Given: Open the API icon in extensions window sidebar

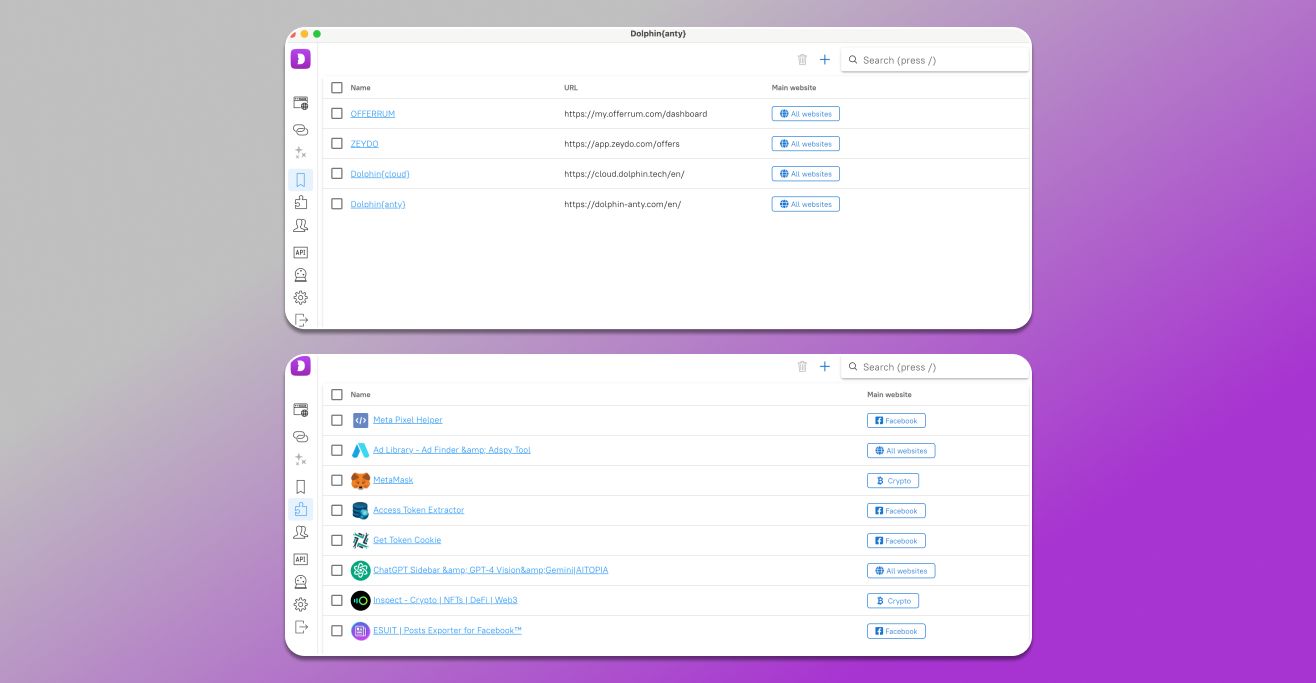Looking at the screenshot, I should 300,559.
